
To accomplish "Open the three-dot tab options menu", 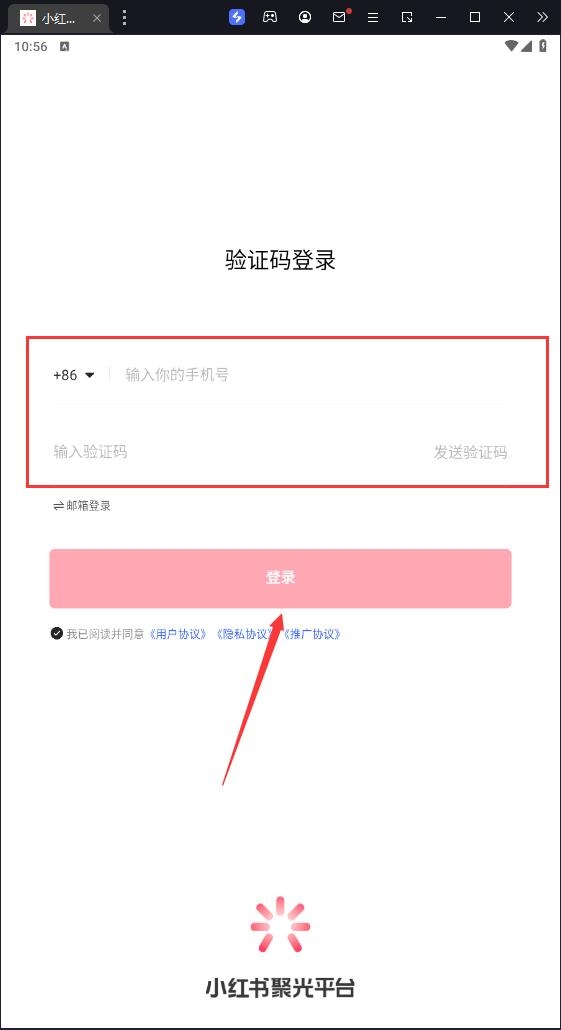I will click(124, 18).
